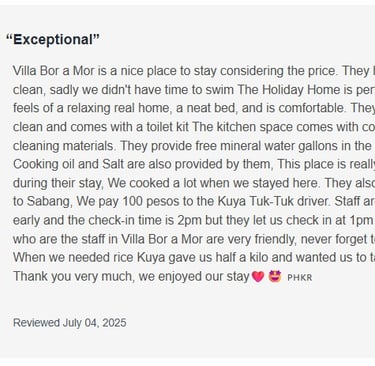Click the opening quotation mark before Exceptional
Screen dimensions: 375x366
(9, 37)
